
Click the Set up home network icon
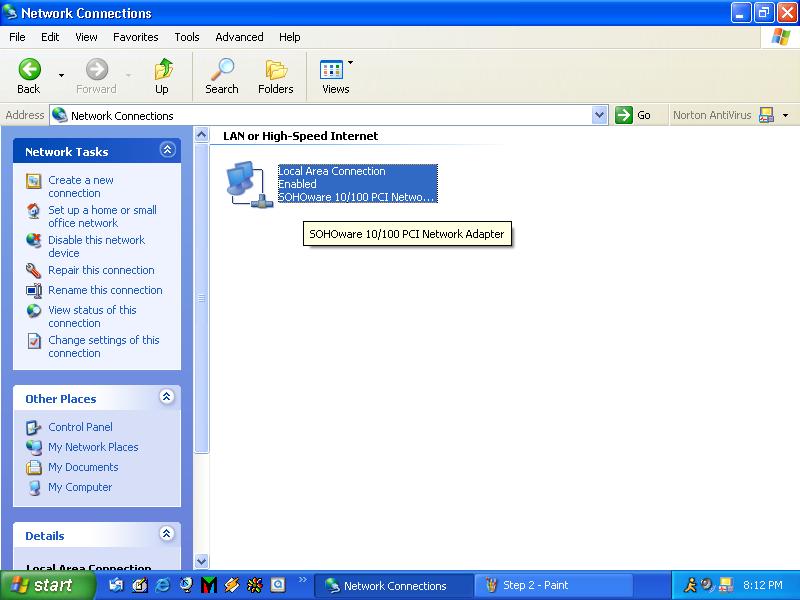(34, 211)
